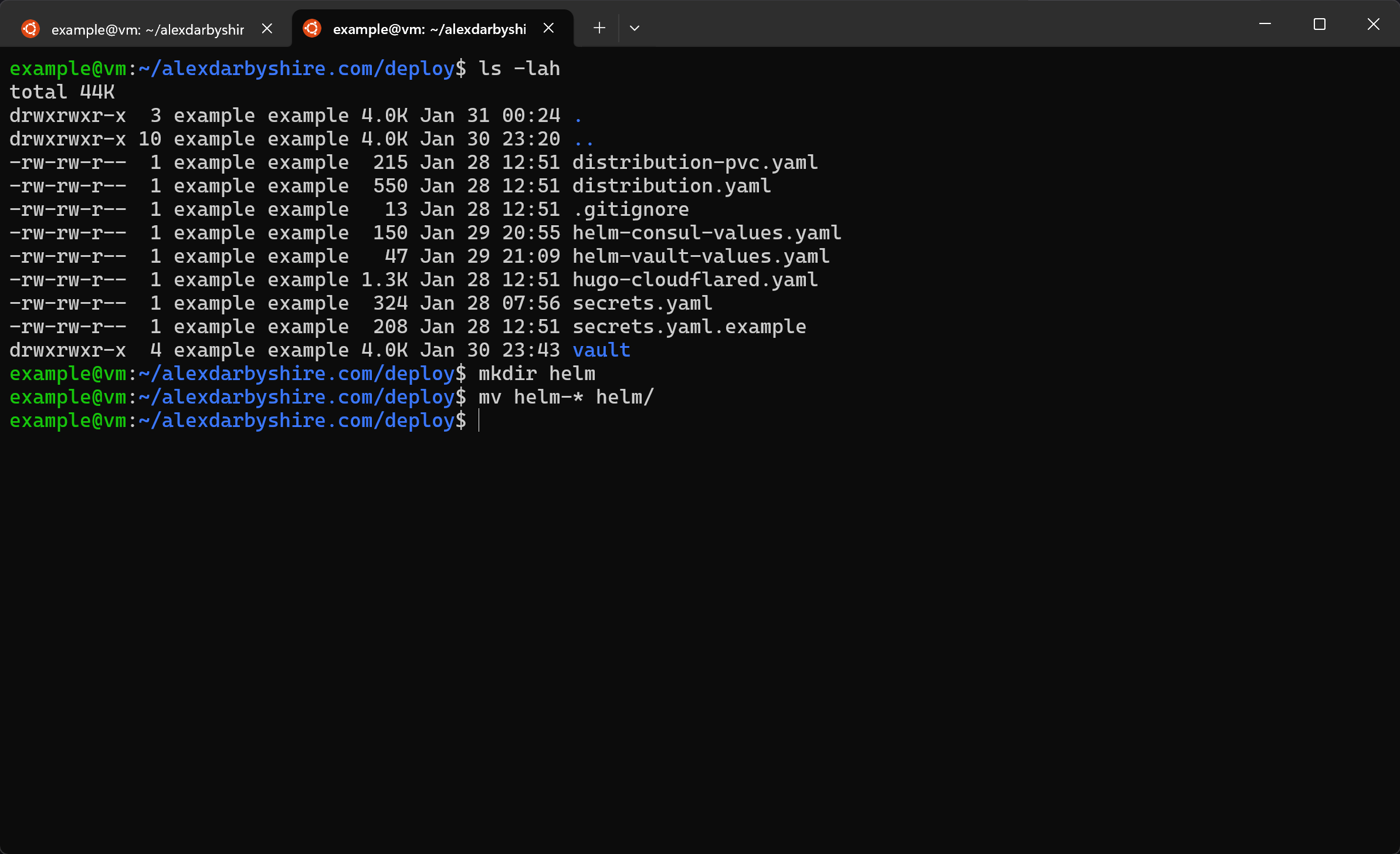Click the empty prompt at the cursor
The image size is (1400, 854).
(479, 421)
